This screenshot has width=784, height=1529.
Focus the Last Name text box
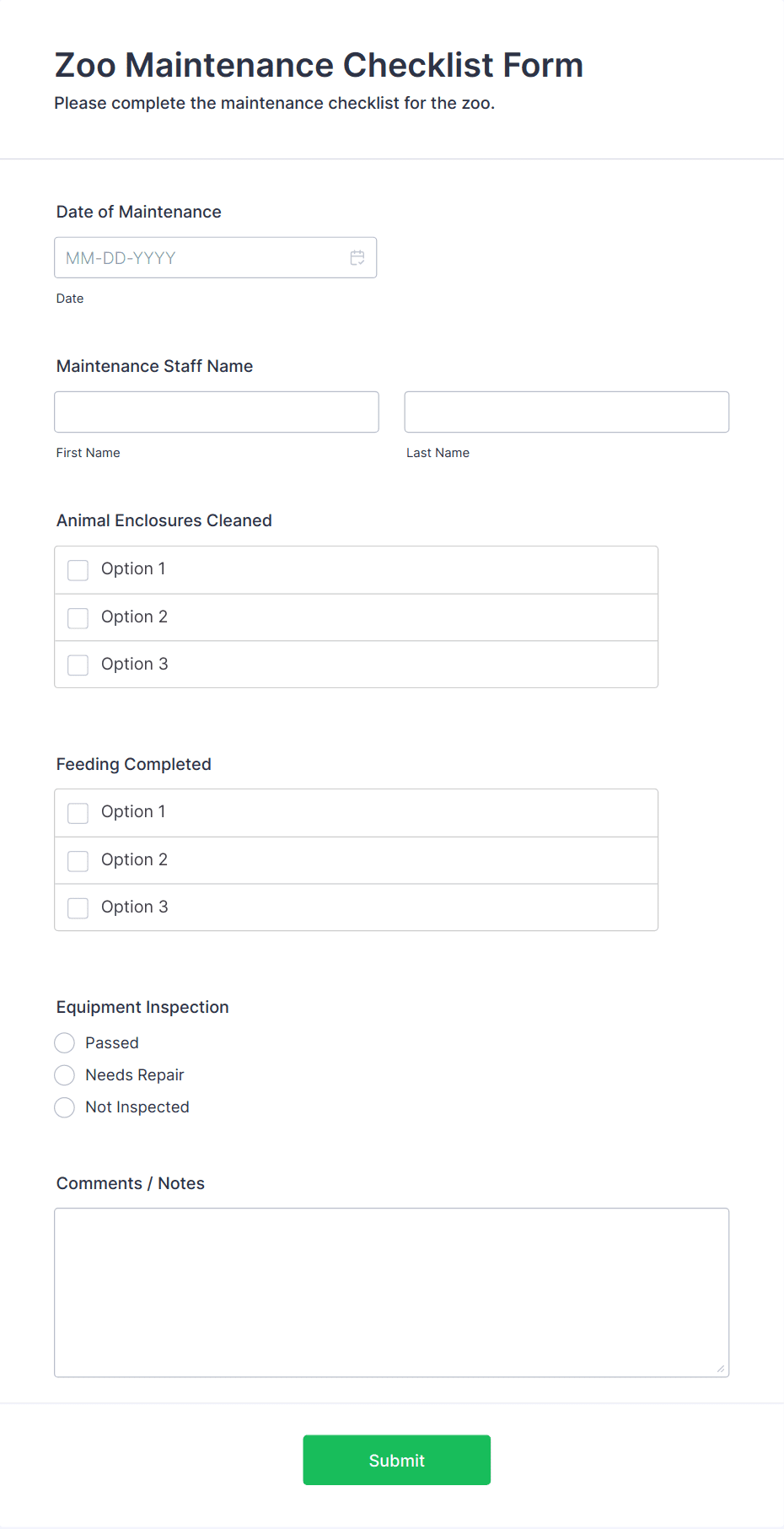(567, 412)
